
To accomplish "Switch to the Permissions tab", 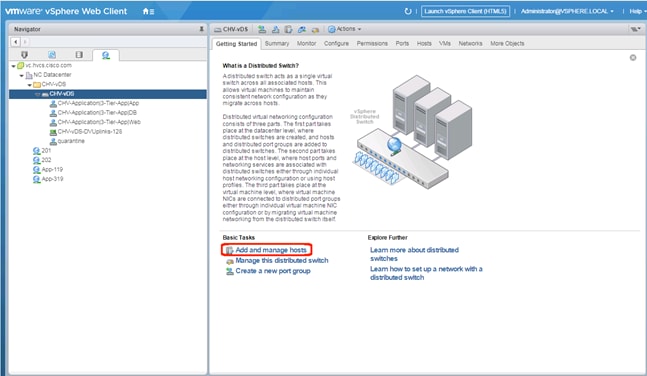I will (372, 43).
